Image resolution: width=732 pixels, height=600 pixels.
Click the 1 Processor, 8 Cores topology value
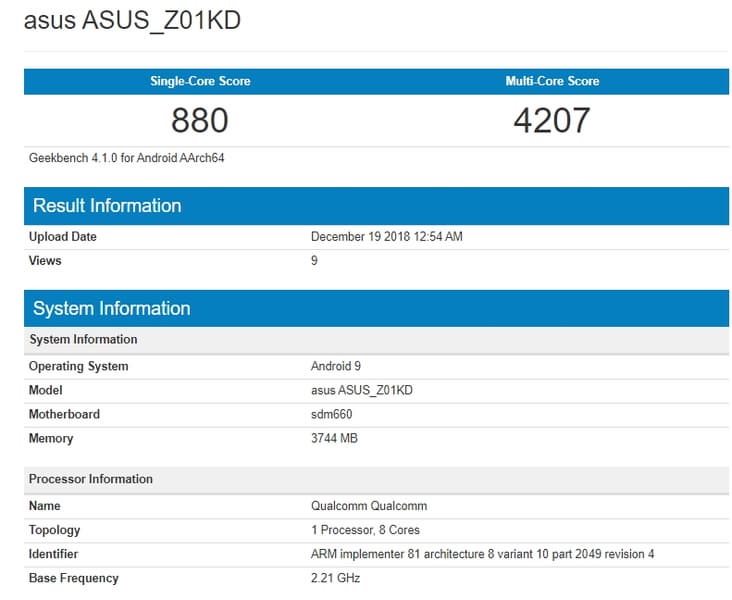coord(365,530)
